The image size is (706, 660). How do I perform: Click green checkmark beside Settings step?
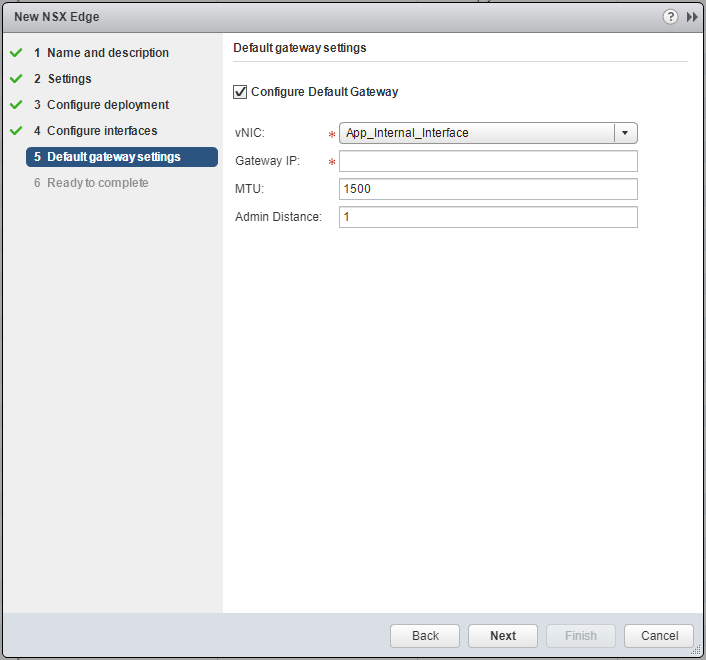coord(16,79)
